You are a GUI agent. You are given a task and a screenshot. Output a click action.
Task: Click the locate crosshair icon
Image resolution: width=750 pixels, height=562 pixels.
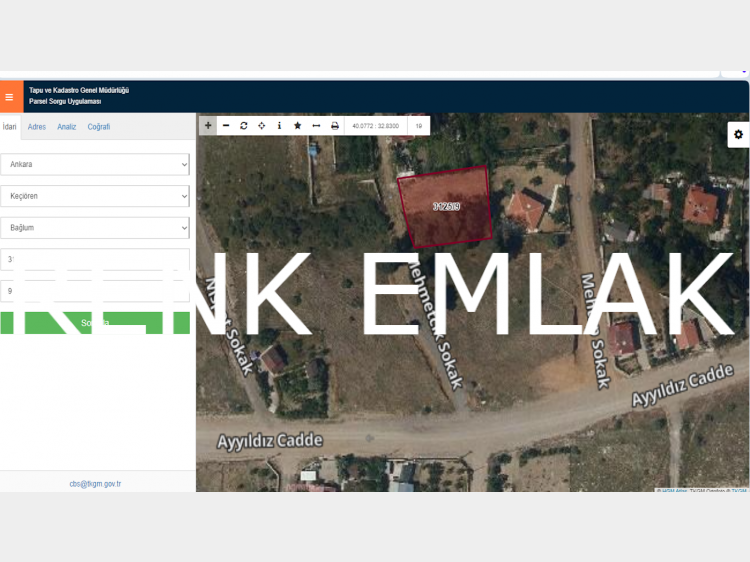coord(262,126)
